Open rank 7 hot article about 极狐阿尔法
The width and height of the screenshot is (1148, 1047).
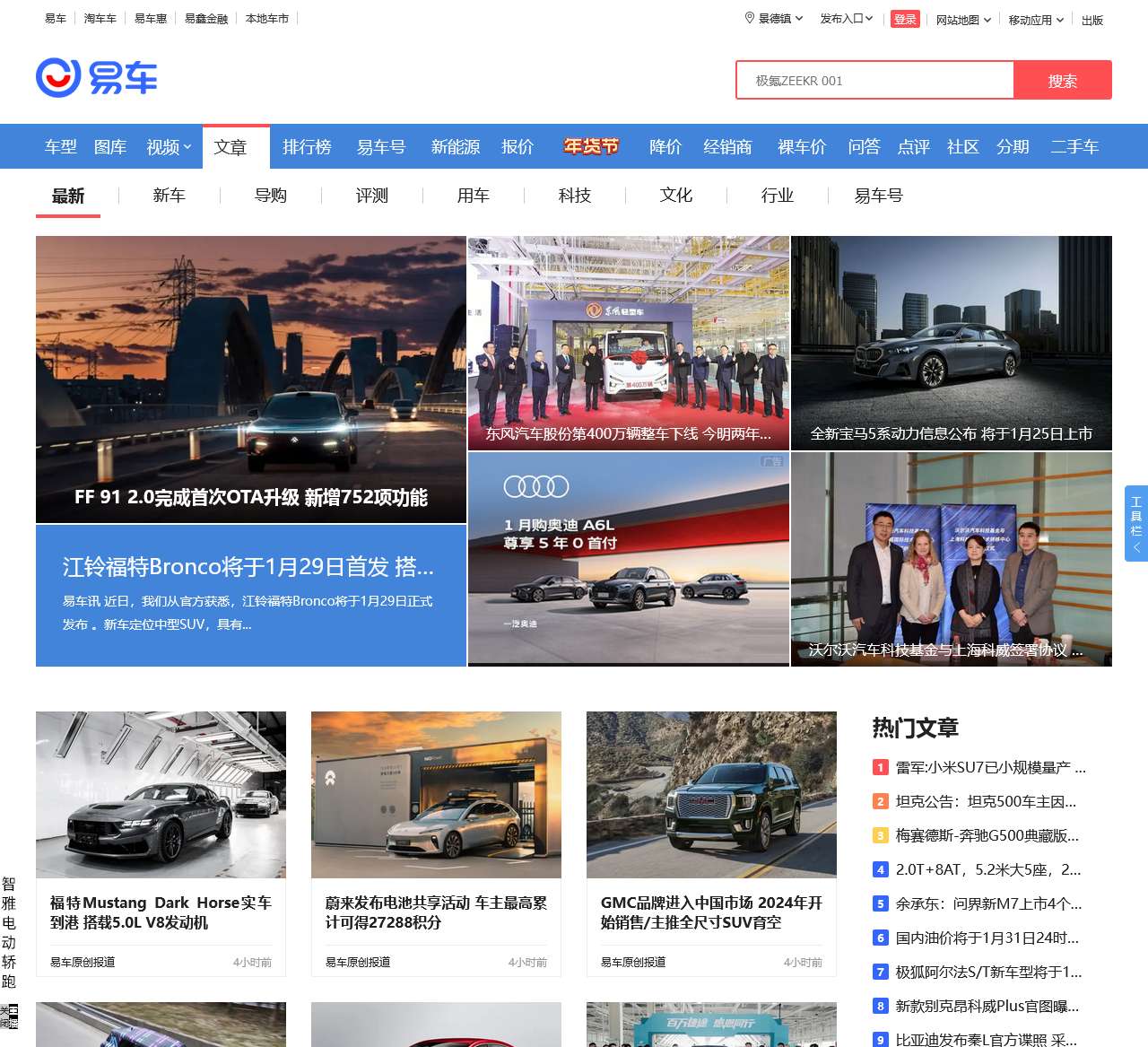click(989, 972)
